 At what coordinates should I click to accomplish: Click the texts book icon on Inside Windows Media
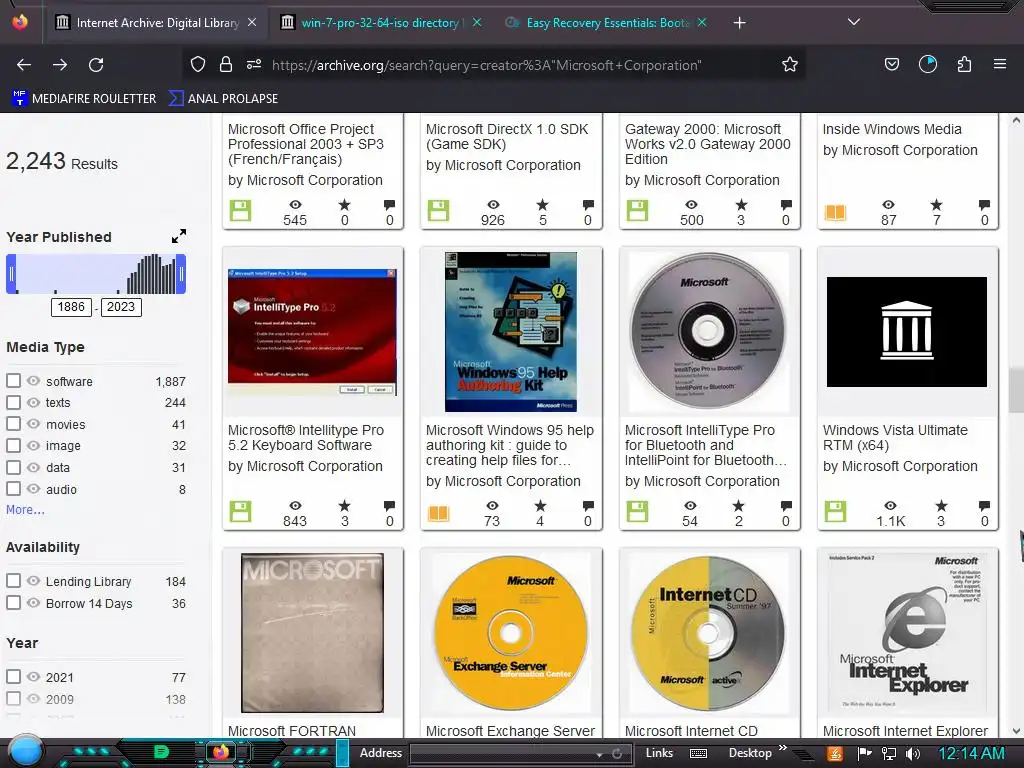coord(835,212)
